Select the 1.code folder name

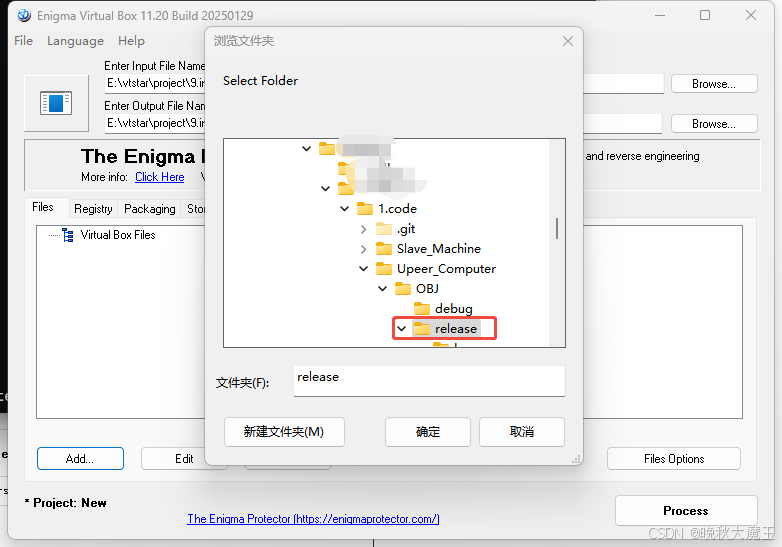coord(397,208)
